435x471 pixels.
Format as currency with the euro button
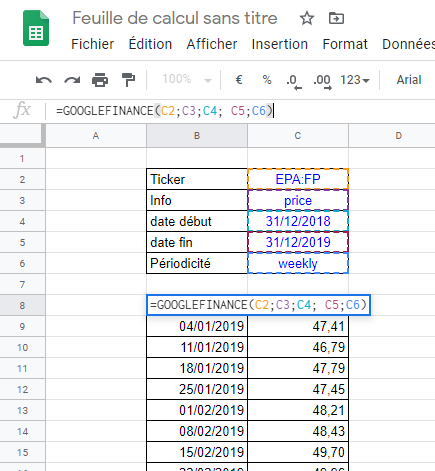tap(239, 80)
